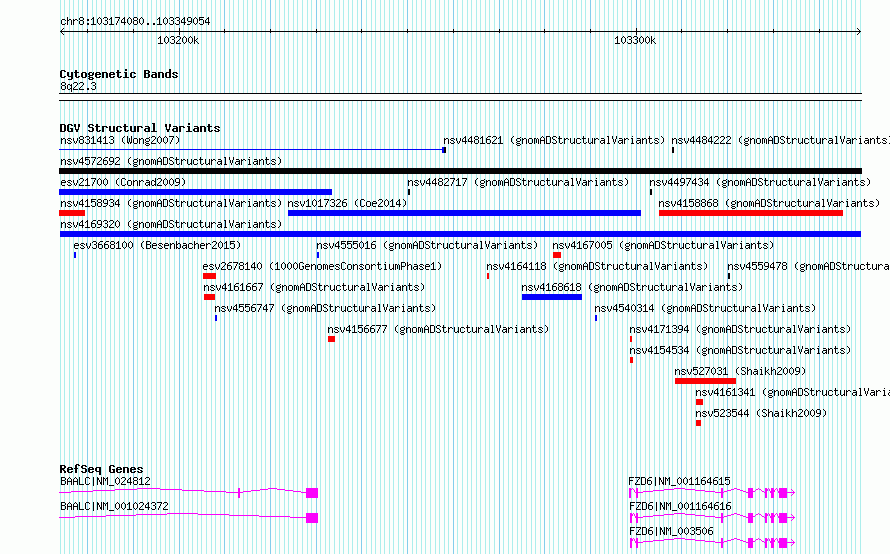Select the nsv4161667 variant label

coord(314,288)
